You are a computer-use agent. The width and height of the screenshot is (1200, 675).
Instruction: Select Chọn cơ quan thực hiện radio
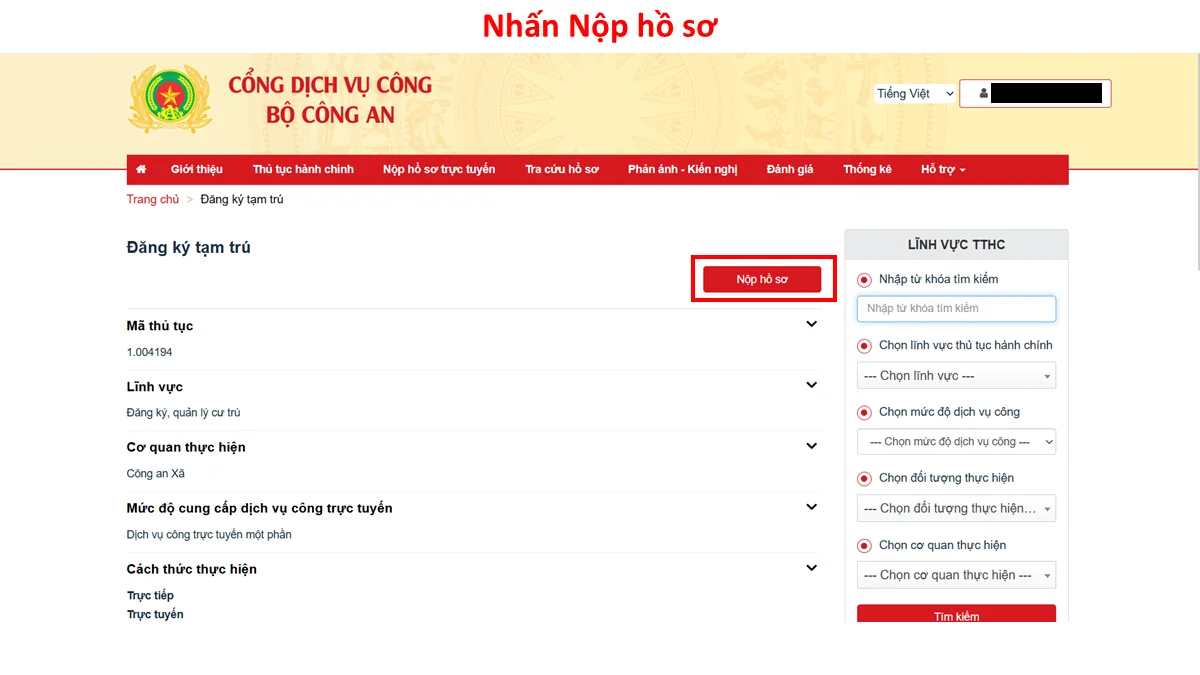click(x=864, y=546)
